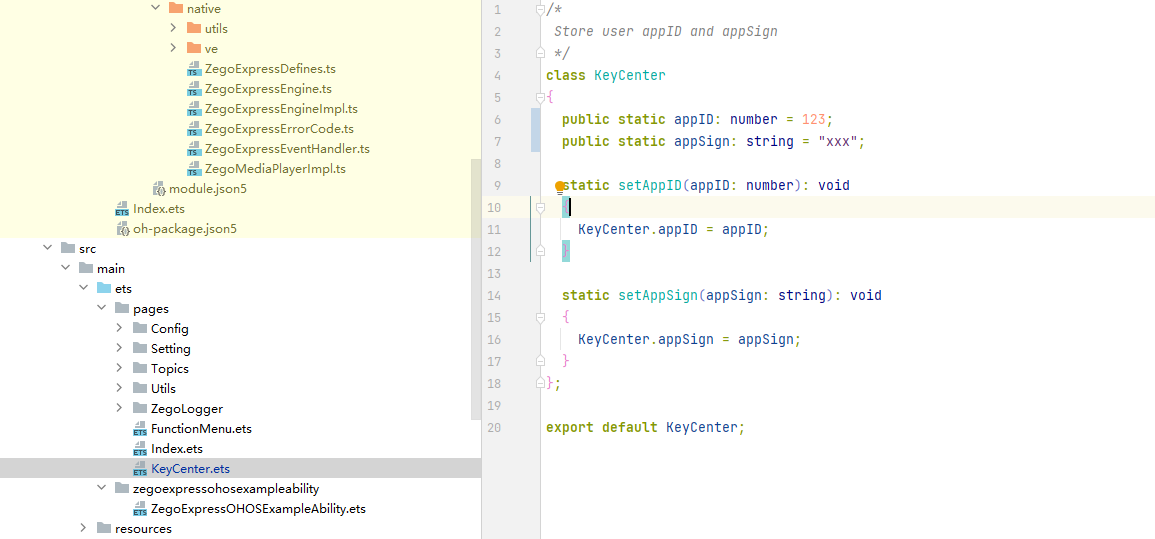Click the ZegoMediaPlayerImpl.ts file icon

(x=194, y=169)
